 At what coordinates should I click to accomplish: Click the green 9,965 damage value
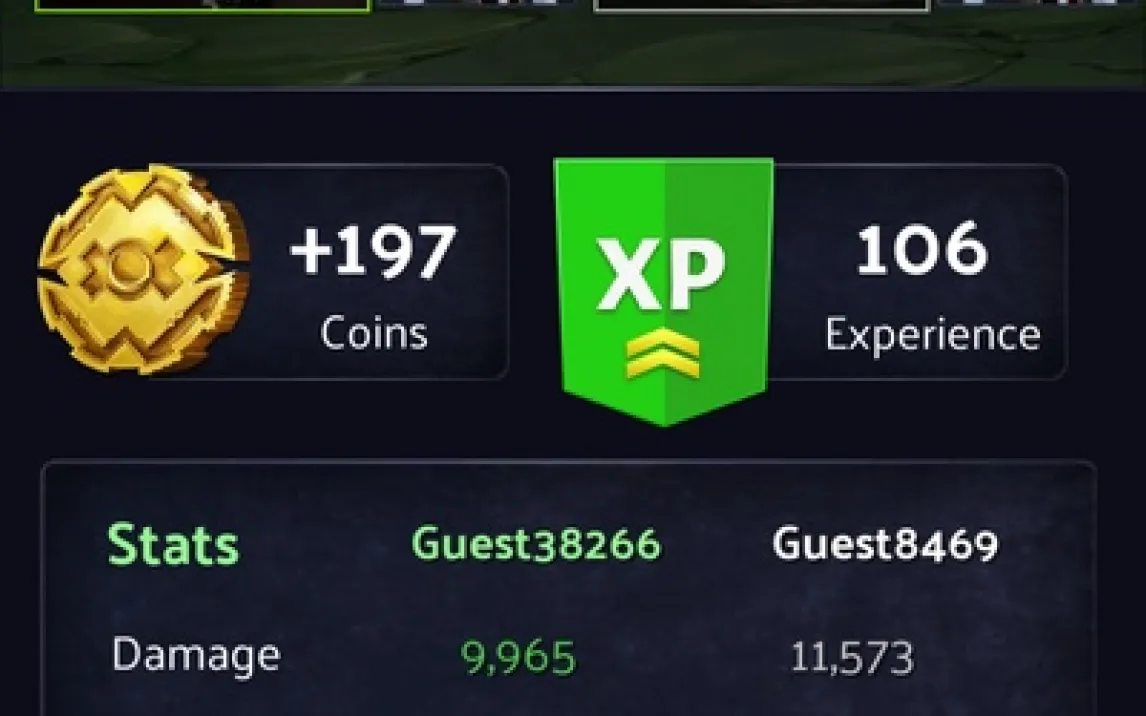pyautogui.click(x=518, y=657)
